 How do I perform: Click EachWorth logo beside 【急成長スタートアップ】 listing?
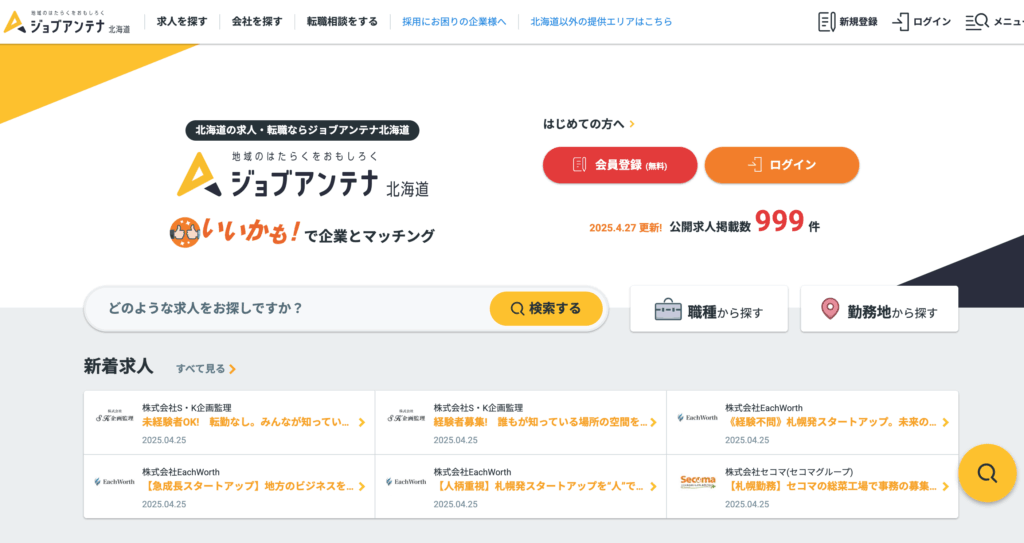coord(115,482)
